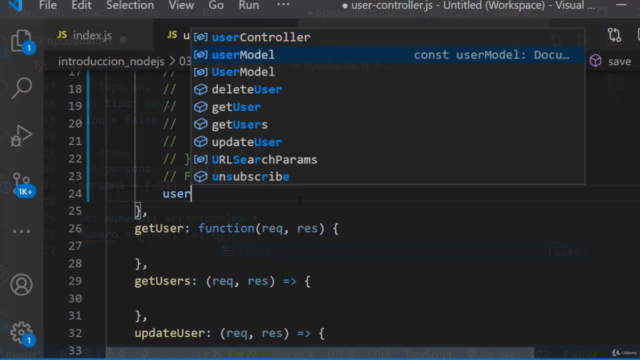The image size is (640, 360).
Task: Click the userModel const type details text
Action: [x=491, y=55]
